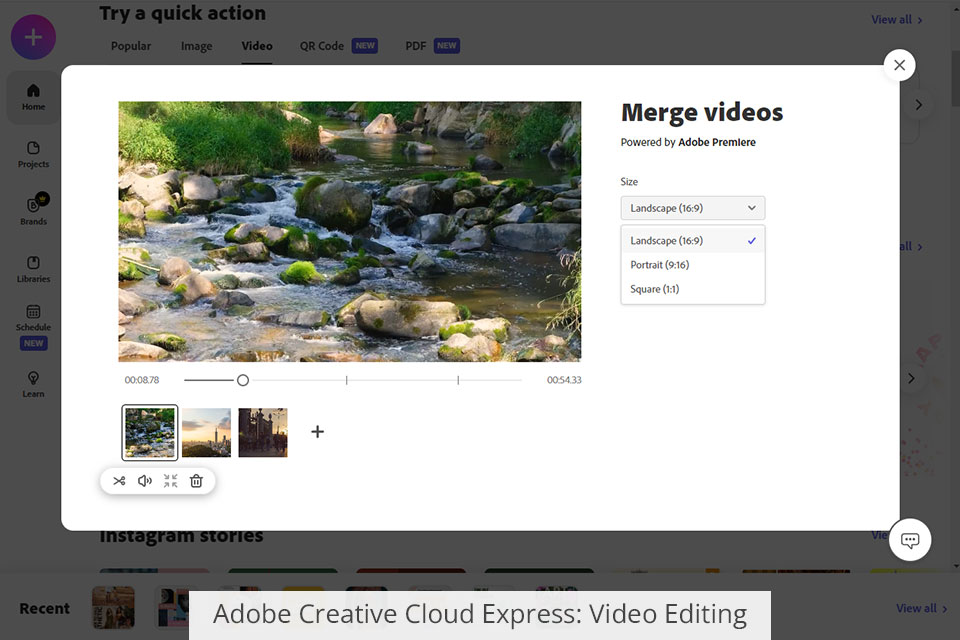This screenshot has width=960, height=640.
Task: Click the Merge videos heading
Action: coord(702,112)
